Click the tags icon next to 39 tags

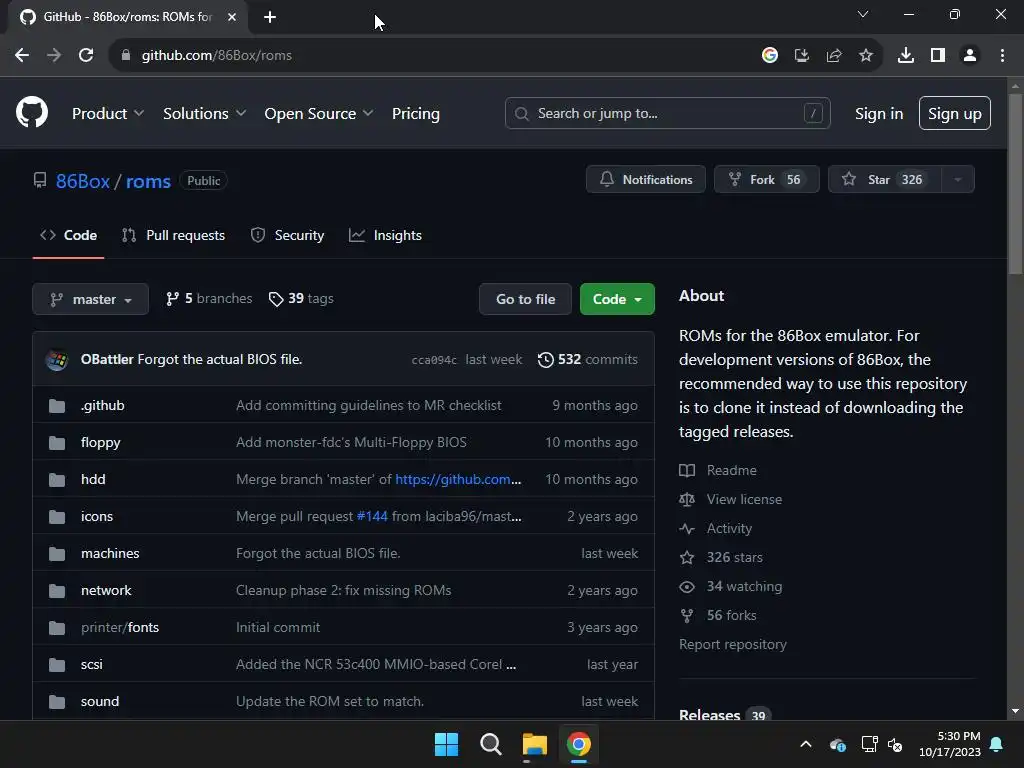pos(276,299)
